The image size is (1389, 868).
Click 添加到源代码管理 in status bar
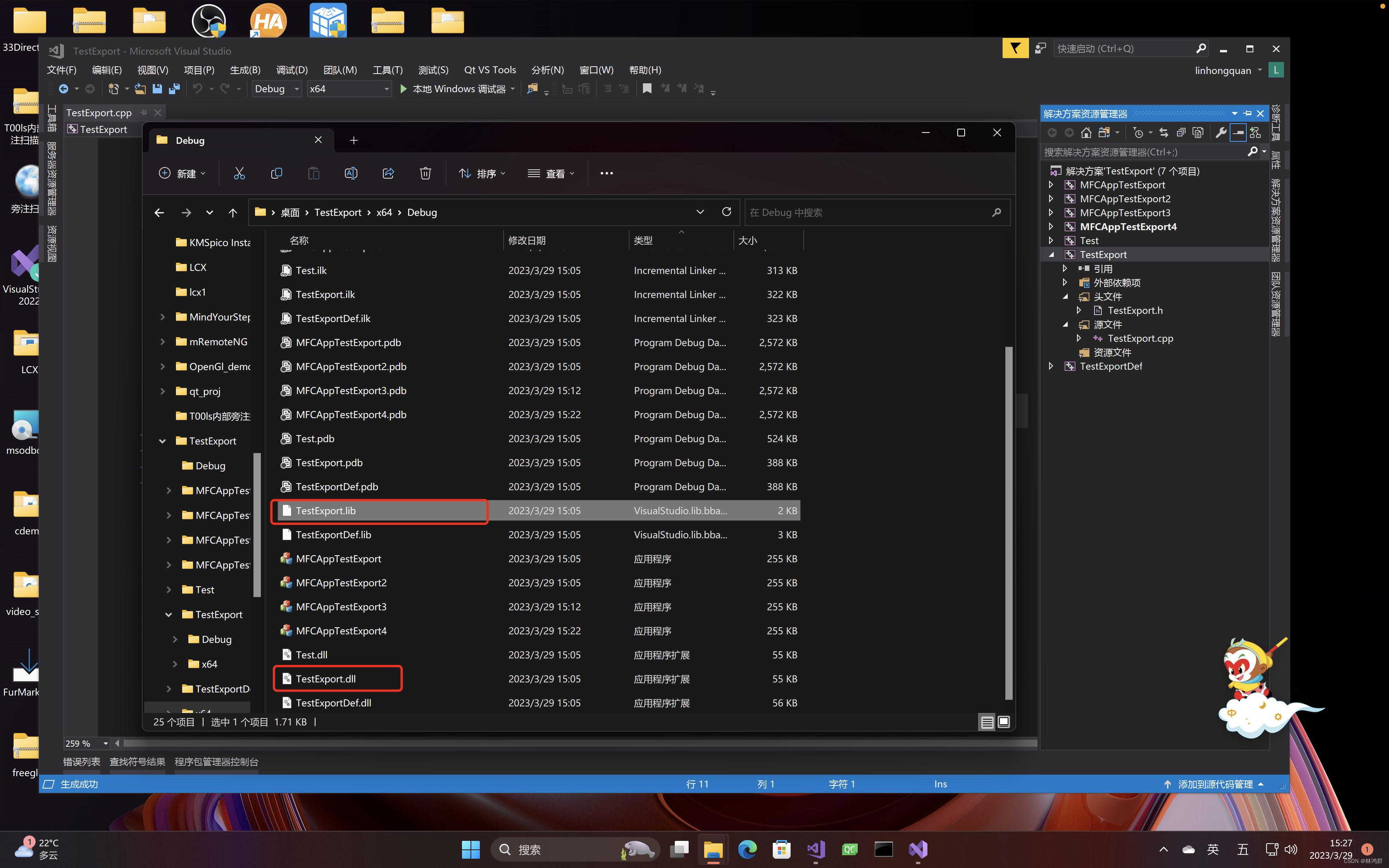(1215, 784)
